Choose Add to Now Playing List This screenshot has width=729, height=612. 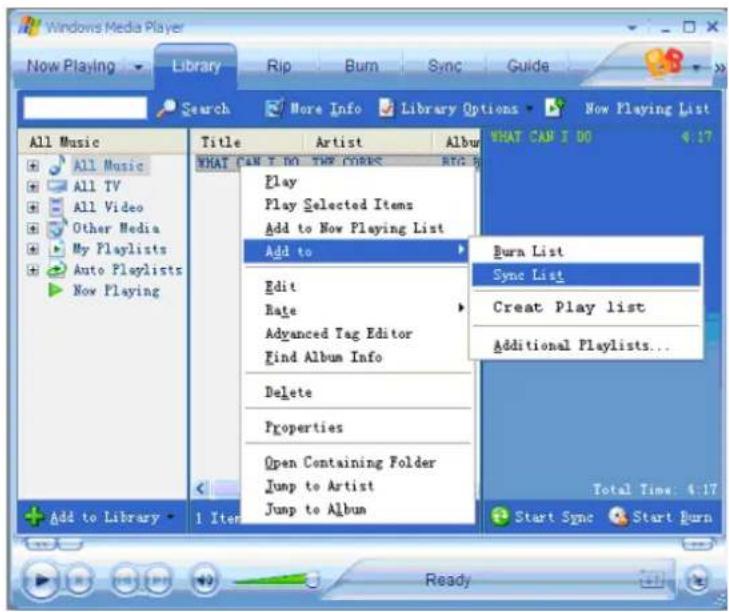pos(359,228)
